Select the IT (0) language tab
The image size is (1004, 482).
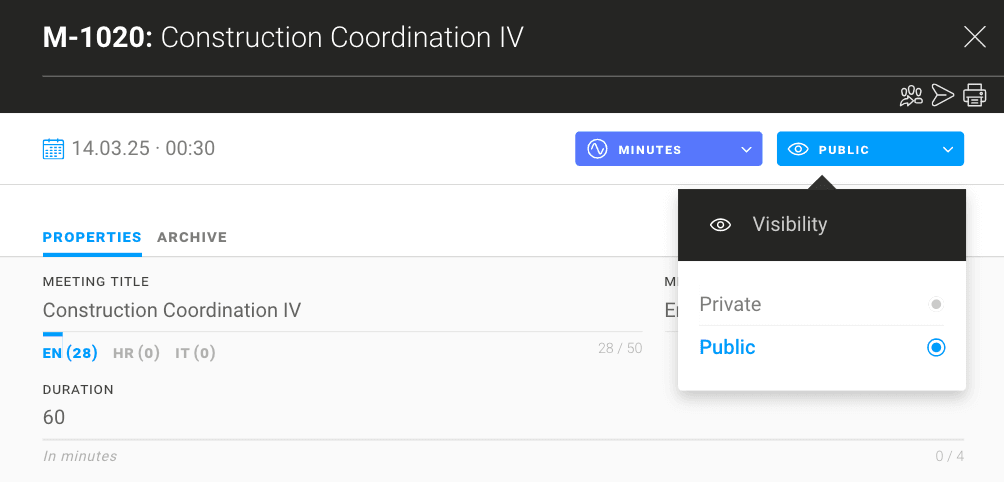195,353
